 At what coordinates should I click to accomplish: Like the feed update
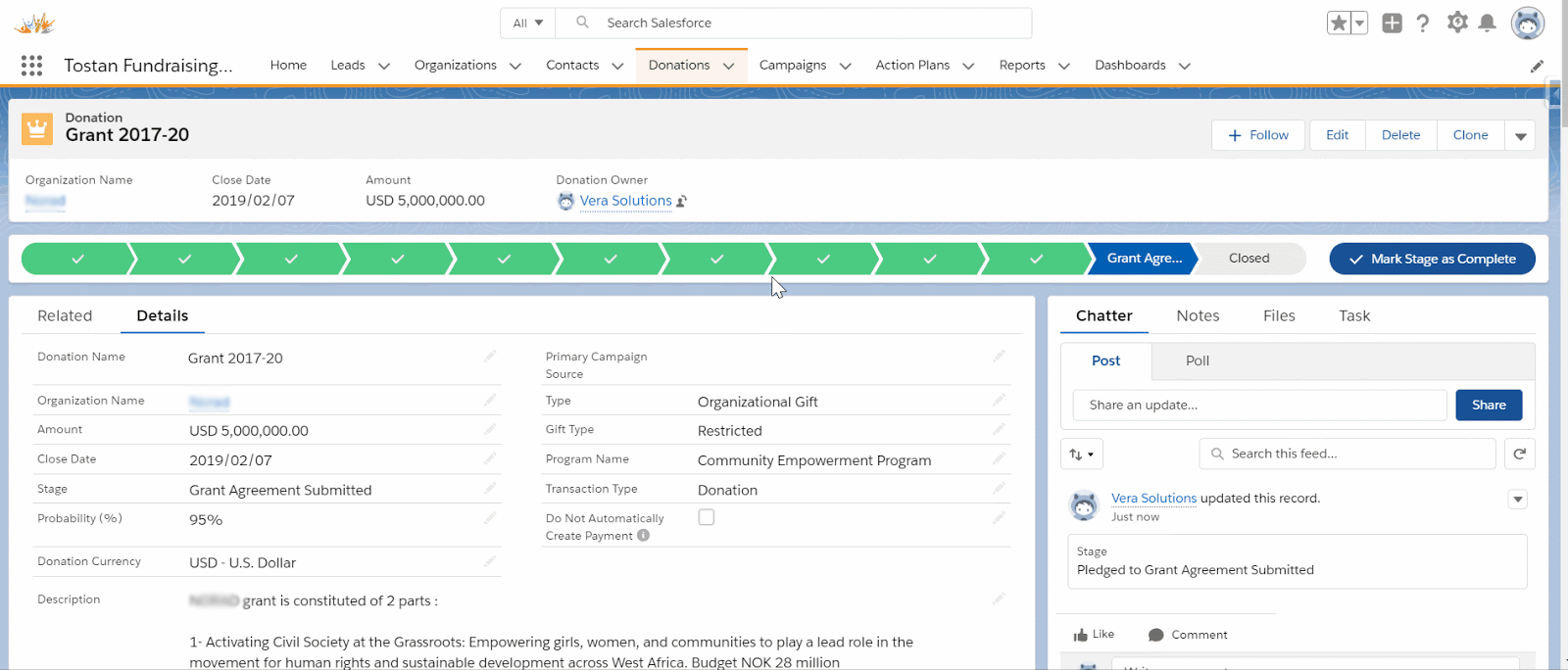coord(1095,634)
